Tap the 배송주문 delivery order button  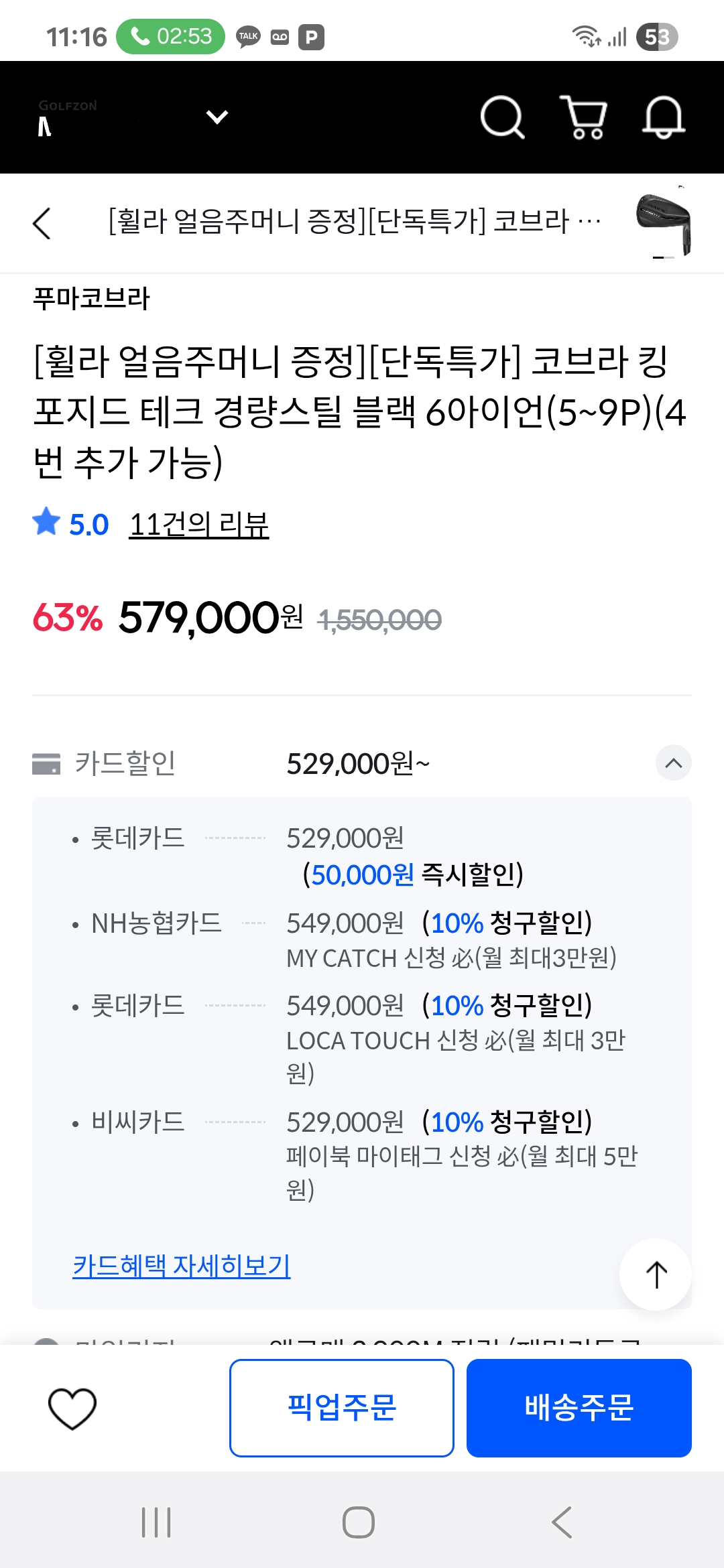pyautogui.click(x=579, y=1408)
